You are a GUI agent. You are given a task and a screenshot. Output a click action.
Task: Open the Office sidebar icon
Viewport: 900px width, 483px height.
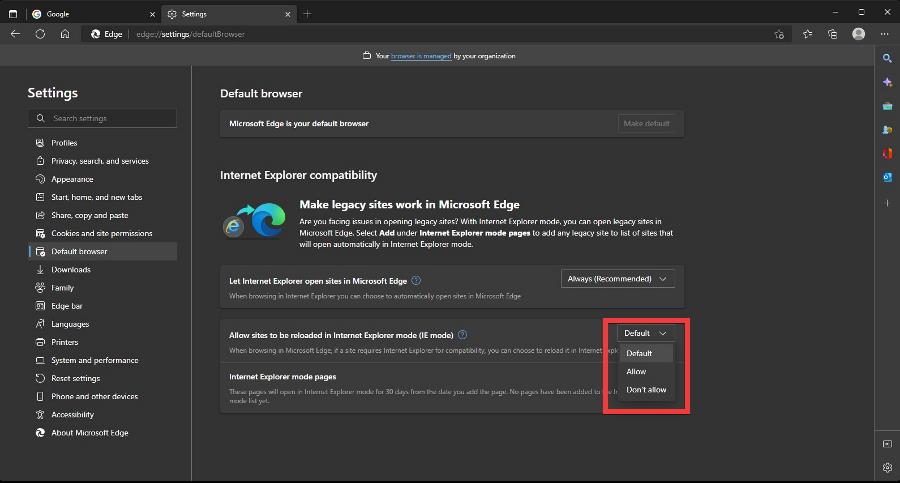click(x=887, y=153)
